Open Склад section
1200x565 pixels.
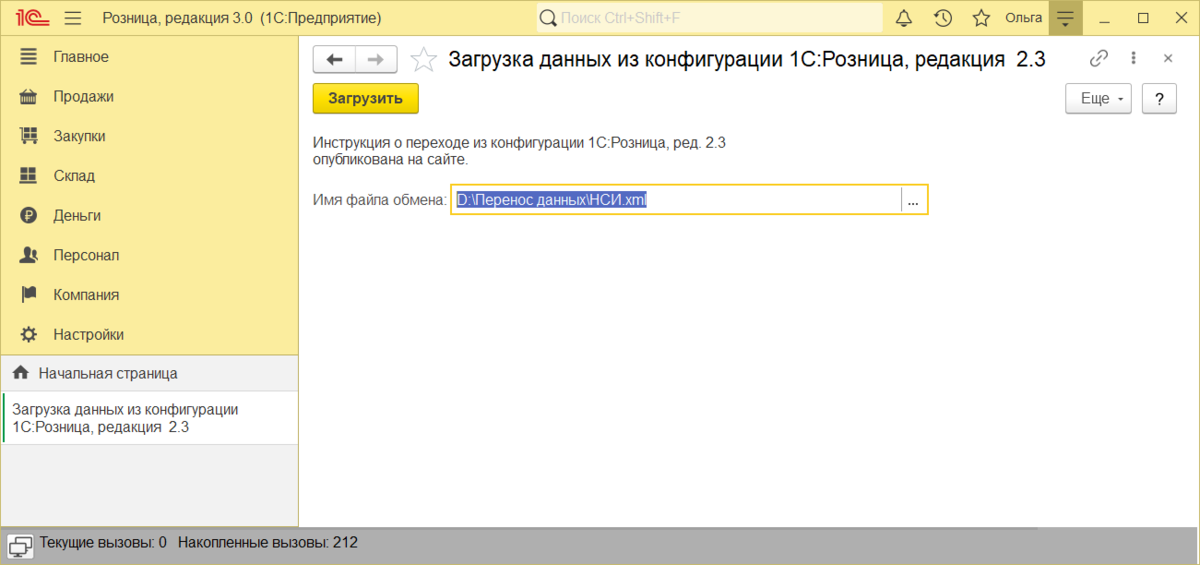coord(149,176)
